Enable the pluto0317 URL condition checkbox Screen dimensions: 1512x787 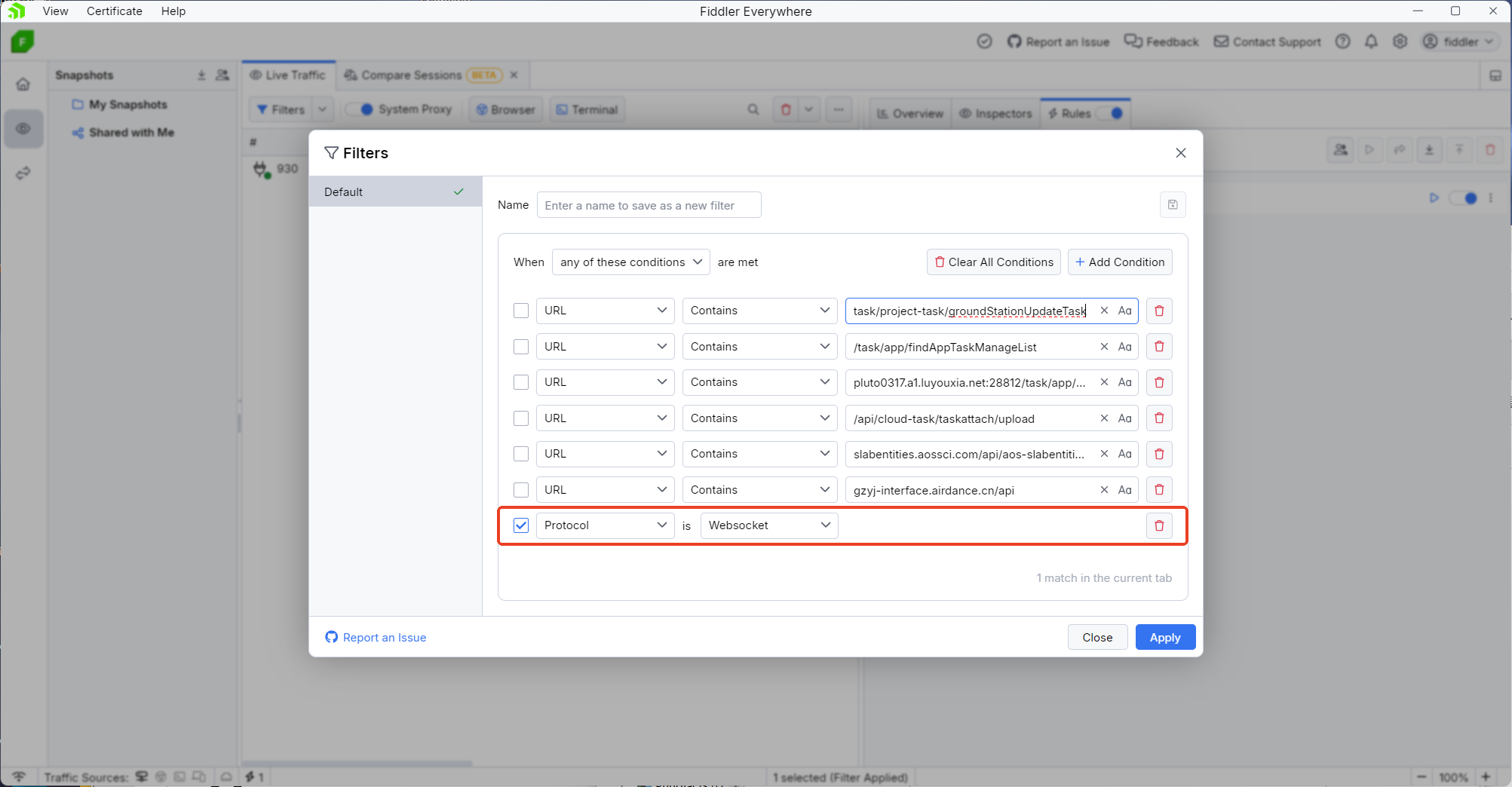(x=521, y=382)
